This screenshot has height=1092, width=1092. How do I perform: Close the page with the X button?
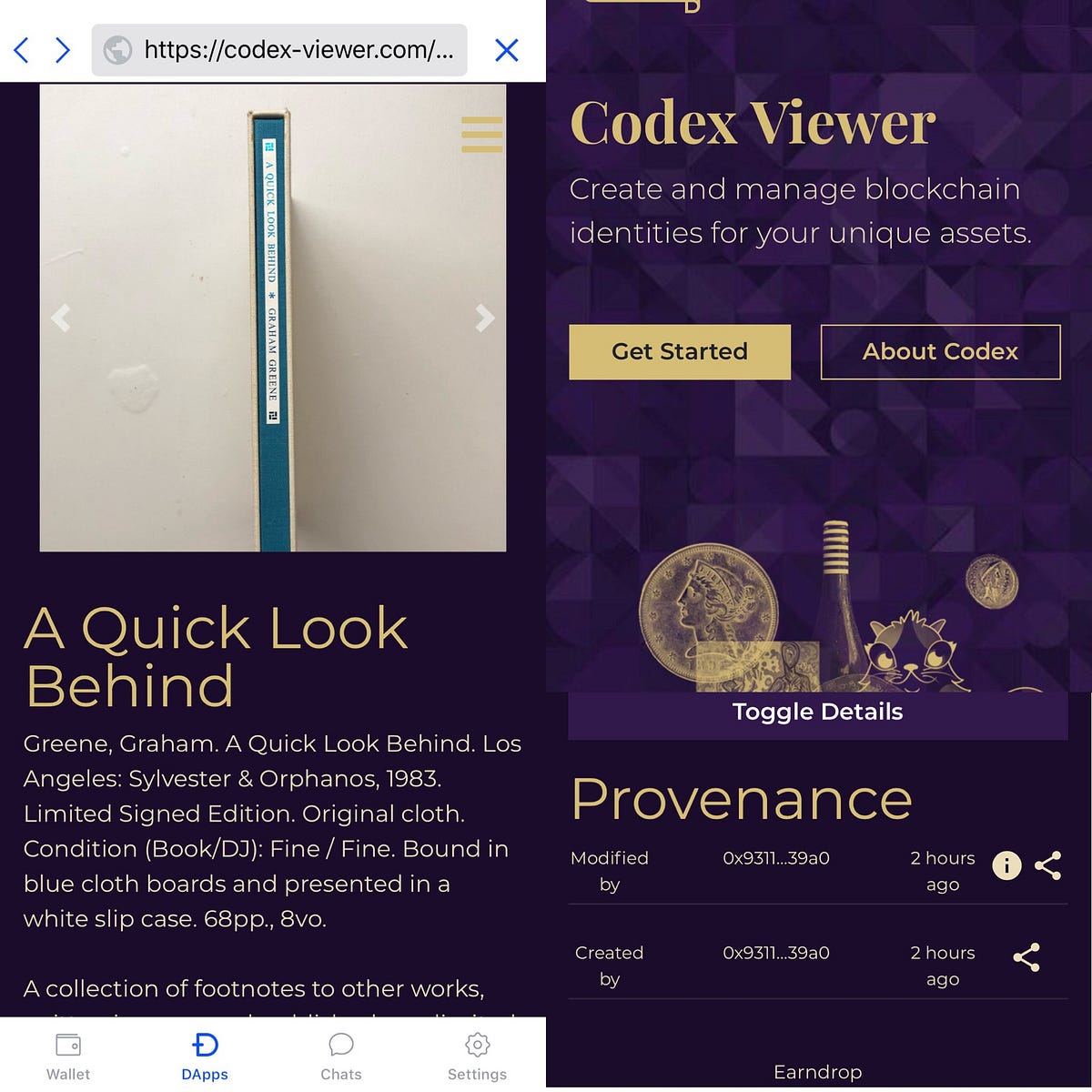[506, 50]
